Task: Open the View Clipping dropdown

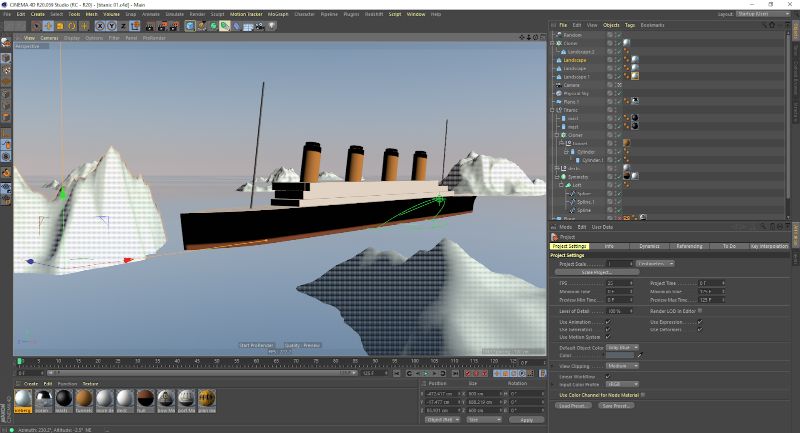Action: point(621,366)
